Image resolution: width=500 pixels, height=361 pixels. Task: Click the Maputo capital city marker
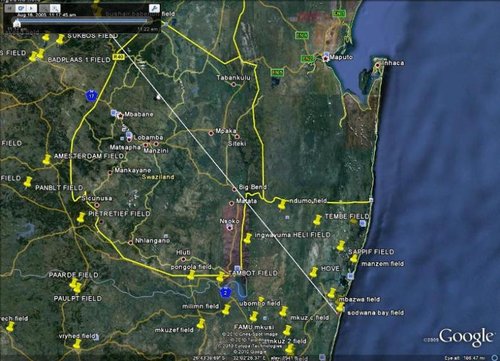click(326, 58)
